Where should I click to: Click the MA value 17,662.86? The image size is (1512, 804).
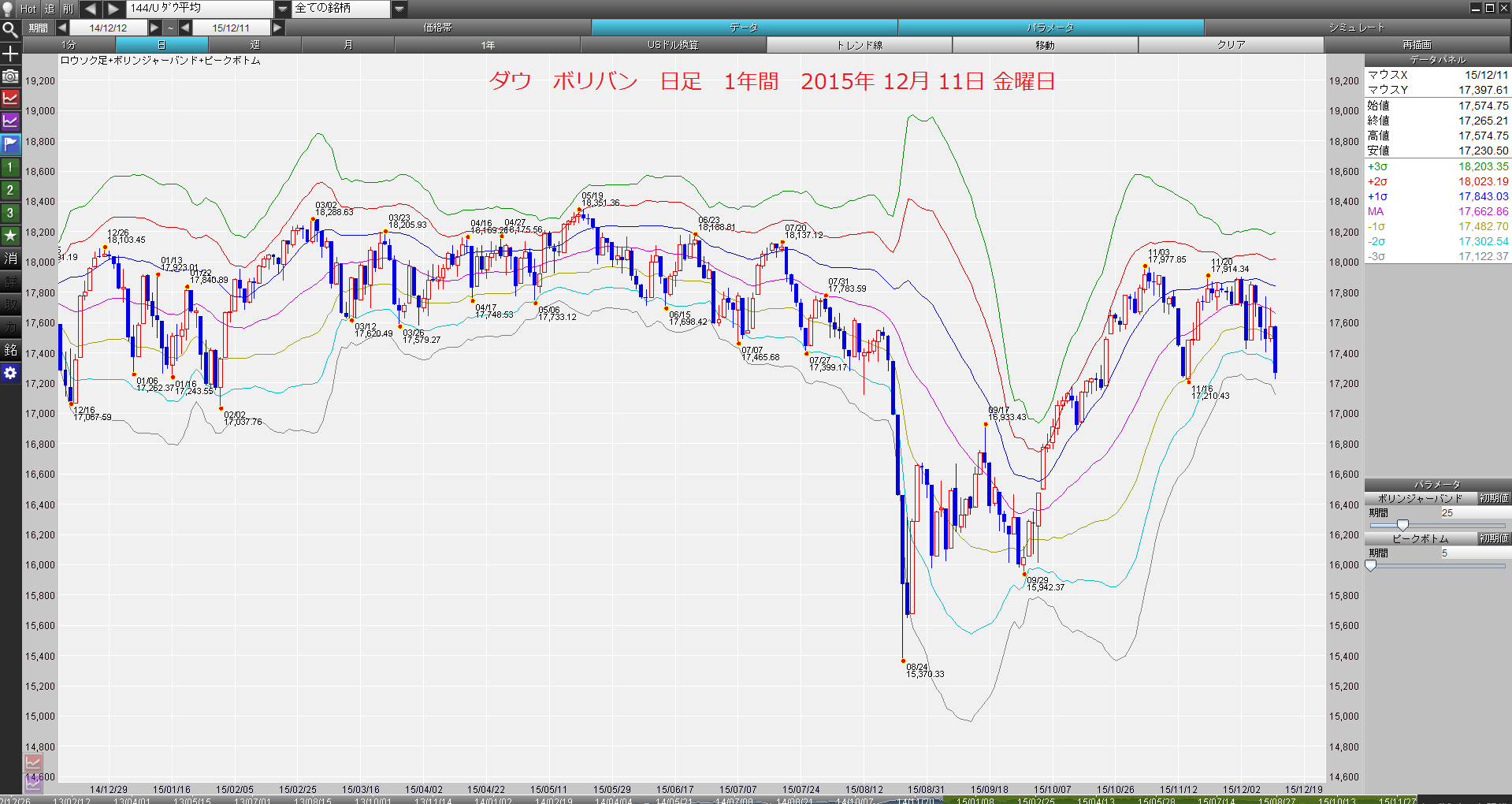pos(1483,211)
